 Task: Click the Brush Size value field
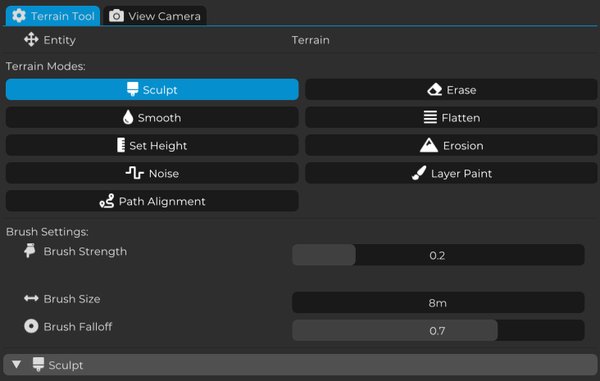pyautogui.click(x=438, y=303)
